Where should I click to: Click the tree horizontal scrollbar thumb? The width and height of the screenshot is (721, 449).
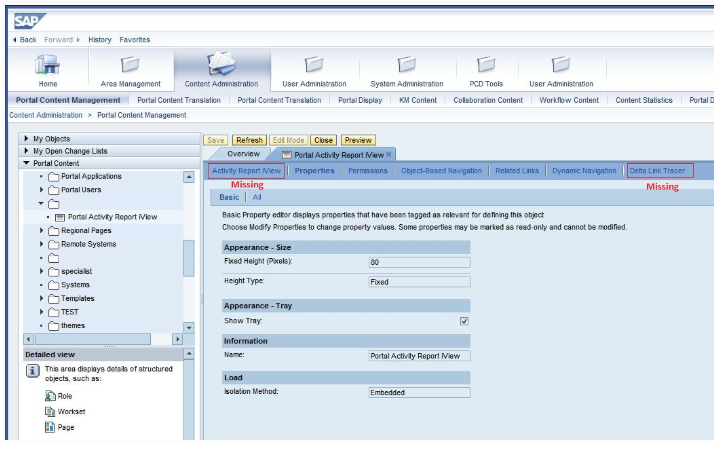tap(93, 340)
